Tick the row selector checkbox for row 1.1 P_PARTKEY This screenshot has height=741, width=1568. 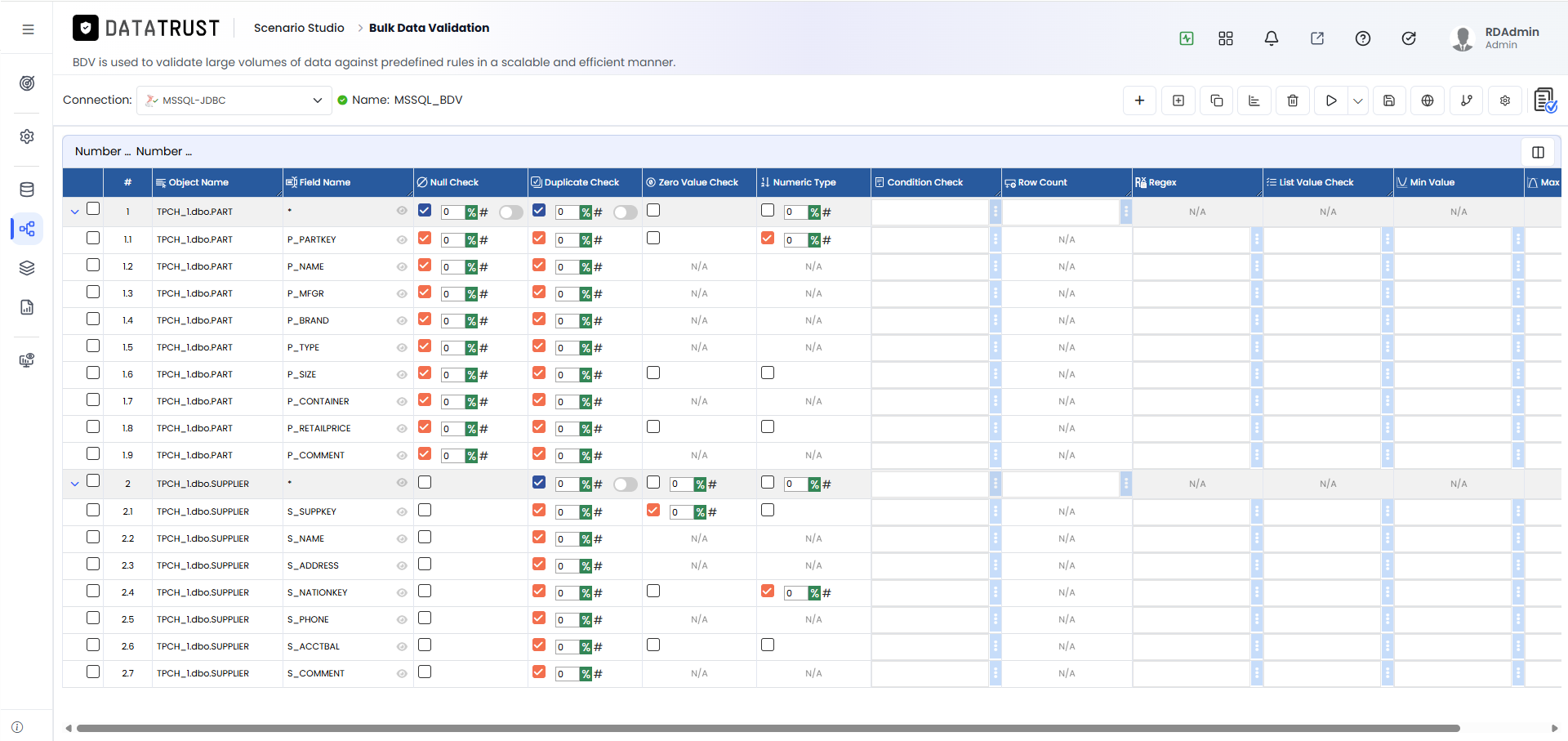[93, 238]
